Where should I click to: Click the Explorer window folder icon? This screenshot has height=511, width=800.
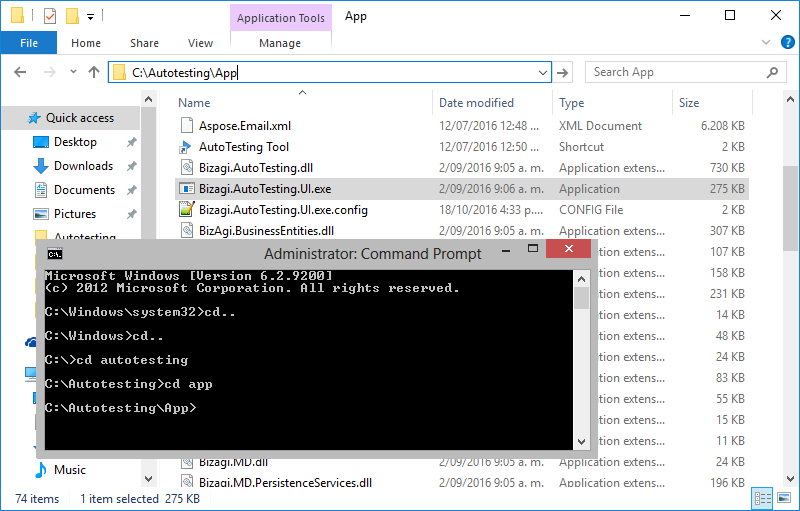[17, 16]
